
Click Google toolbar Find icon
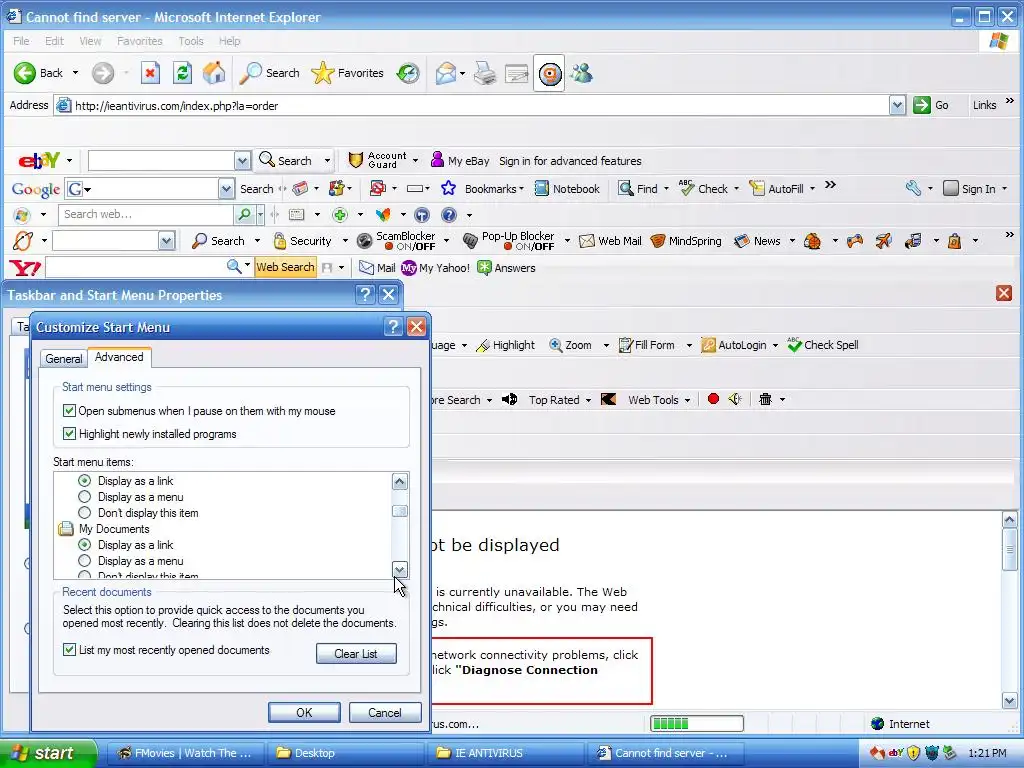tap(626, 189)
